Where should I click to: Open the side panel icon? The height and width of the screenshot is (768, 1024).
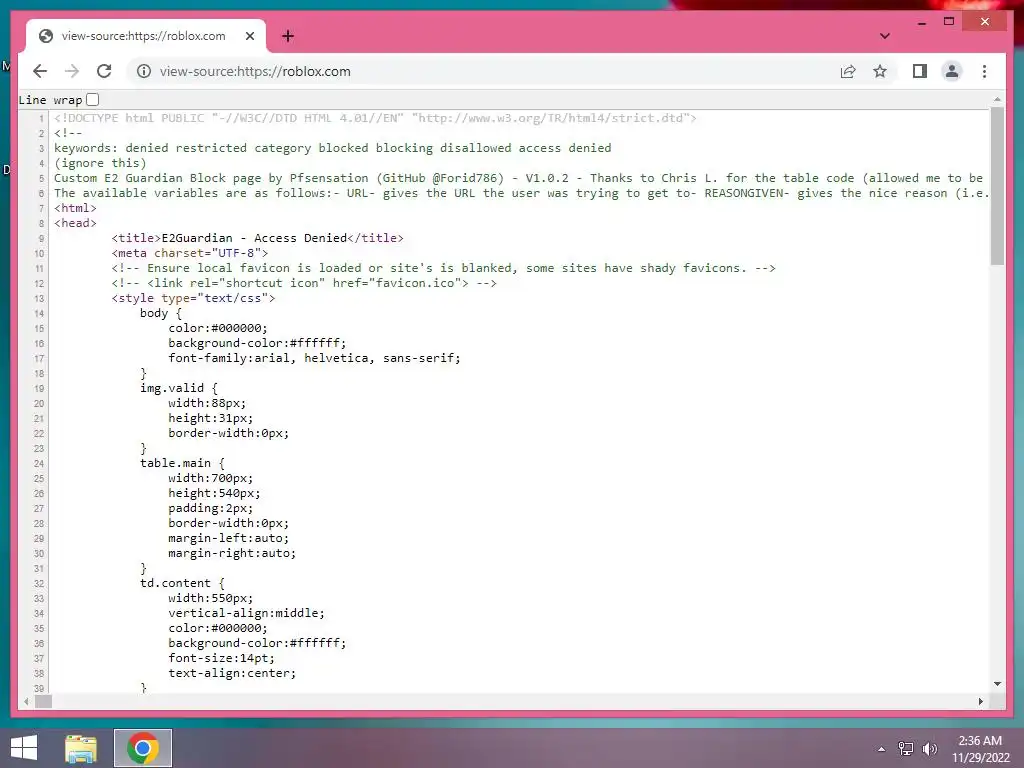920,71
